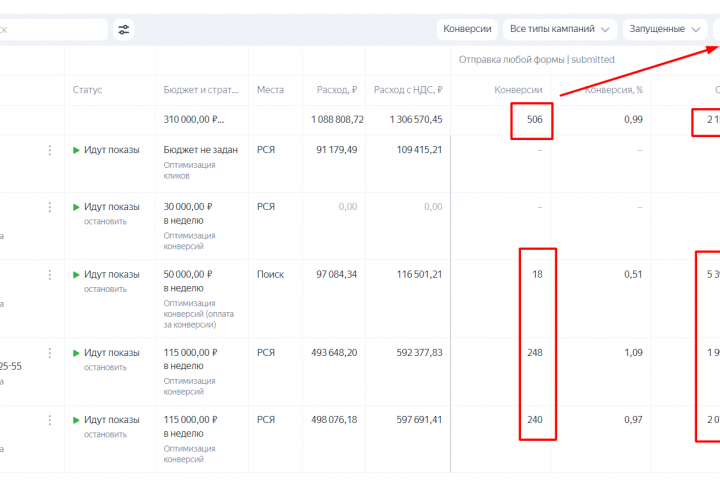Click the green play icon in the 493 648,20 row
This screenshot has height=480, width=720.
tap(76, 353)
